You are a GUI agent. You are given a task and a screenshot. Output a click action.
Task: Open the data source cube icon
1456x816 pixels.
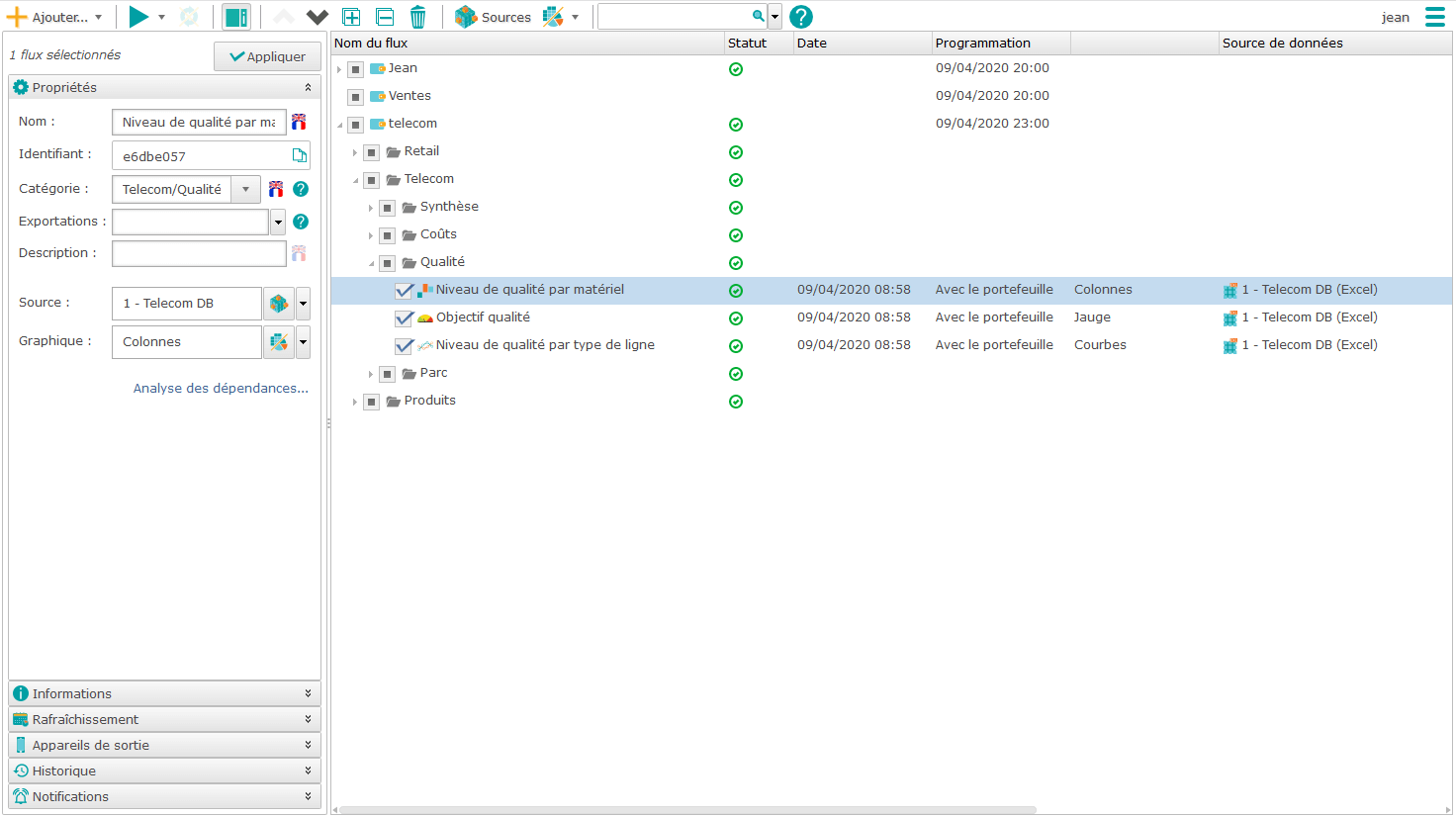coord(279,304)
